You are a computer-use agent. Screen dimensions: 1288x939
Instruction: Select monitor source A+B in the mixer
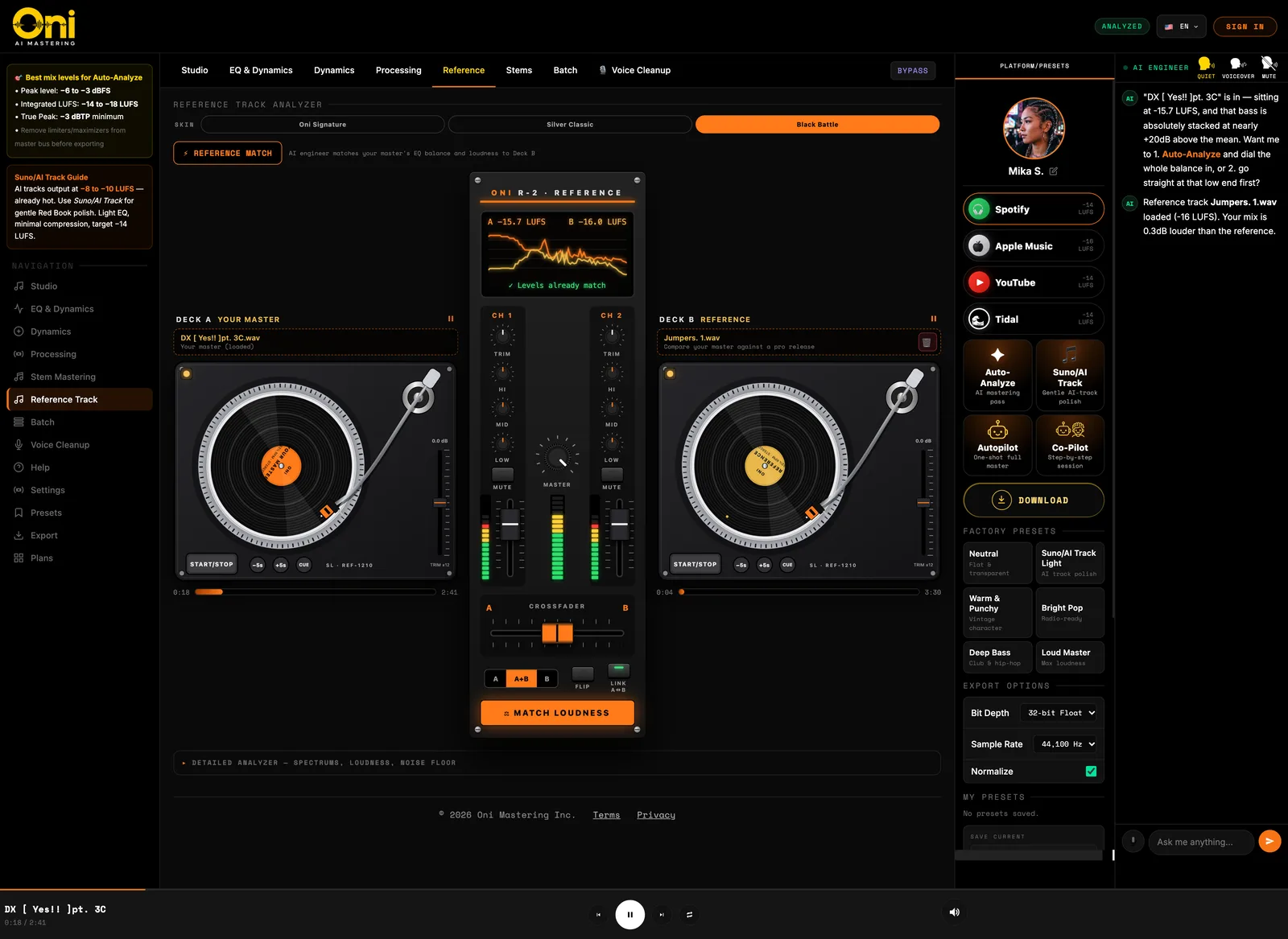[x=522, y=679]
